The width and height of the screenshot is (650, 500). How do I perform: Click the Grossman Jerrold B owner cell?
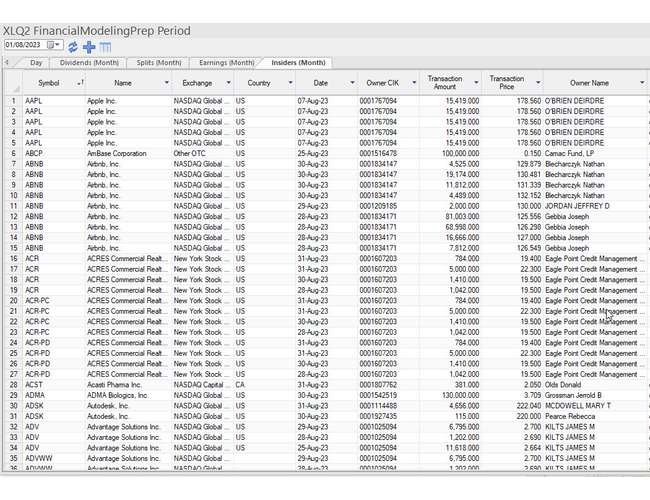(595, 395)
